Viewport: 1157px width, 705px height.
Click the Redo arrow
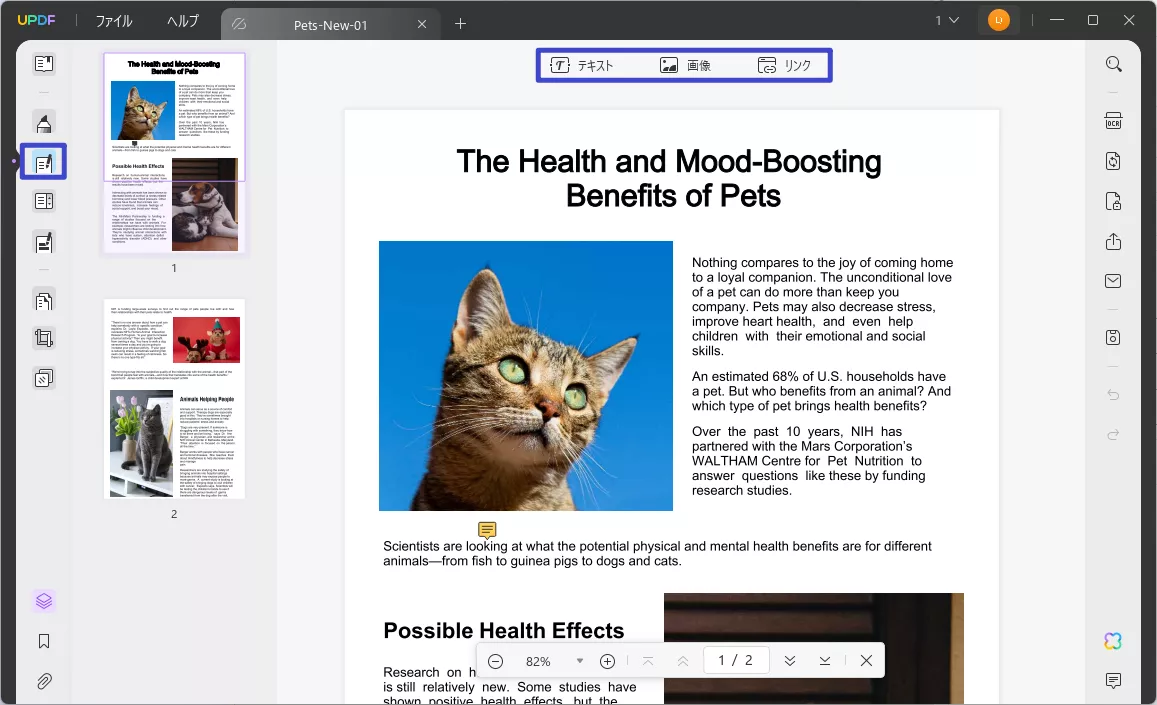pos(1113,434)
